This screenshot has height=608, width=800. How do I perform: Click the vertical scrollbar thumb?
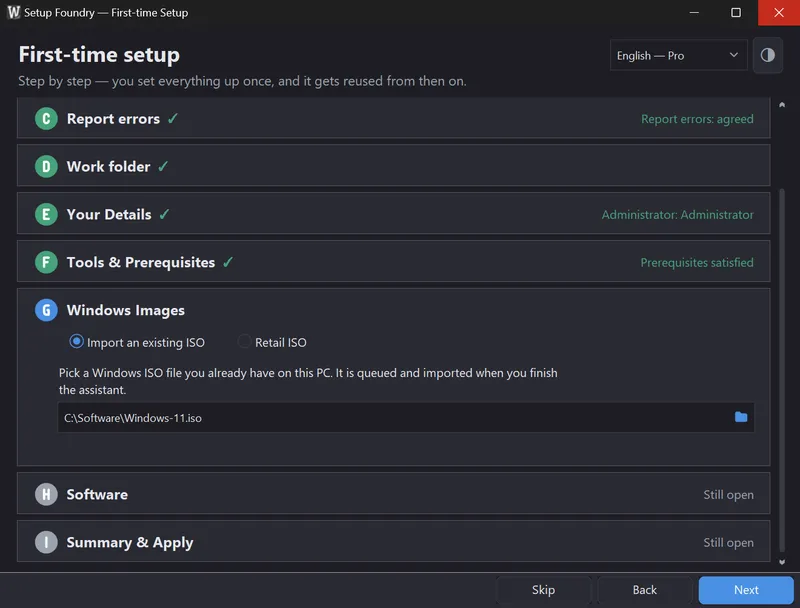782,370
